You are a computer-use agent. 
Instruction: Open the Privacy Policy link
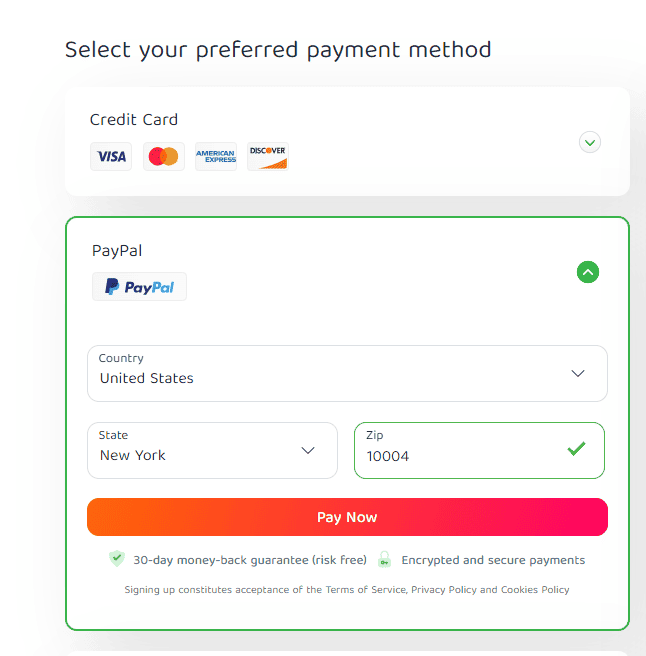(x=444, y=590)
